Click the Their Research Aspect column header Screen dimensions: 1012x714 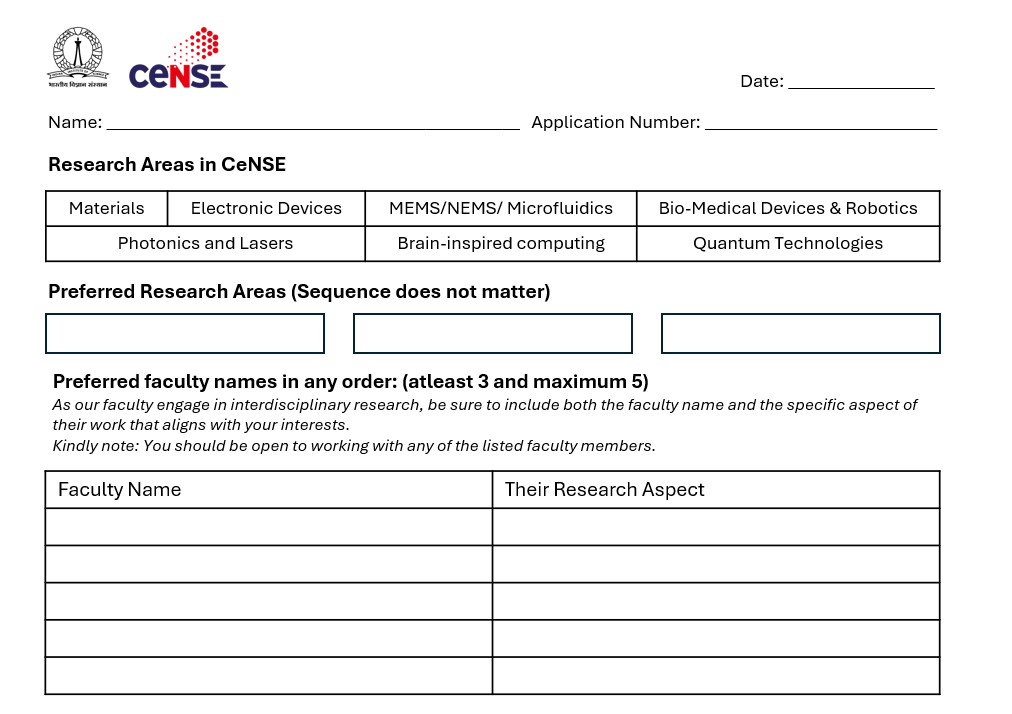pos(715,489)
